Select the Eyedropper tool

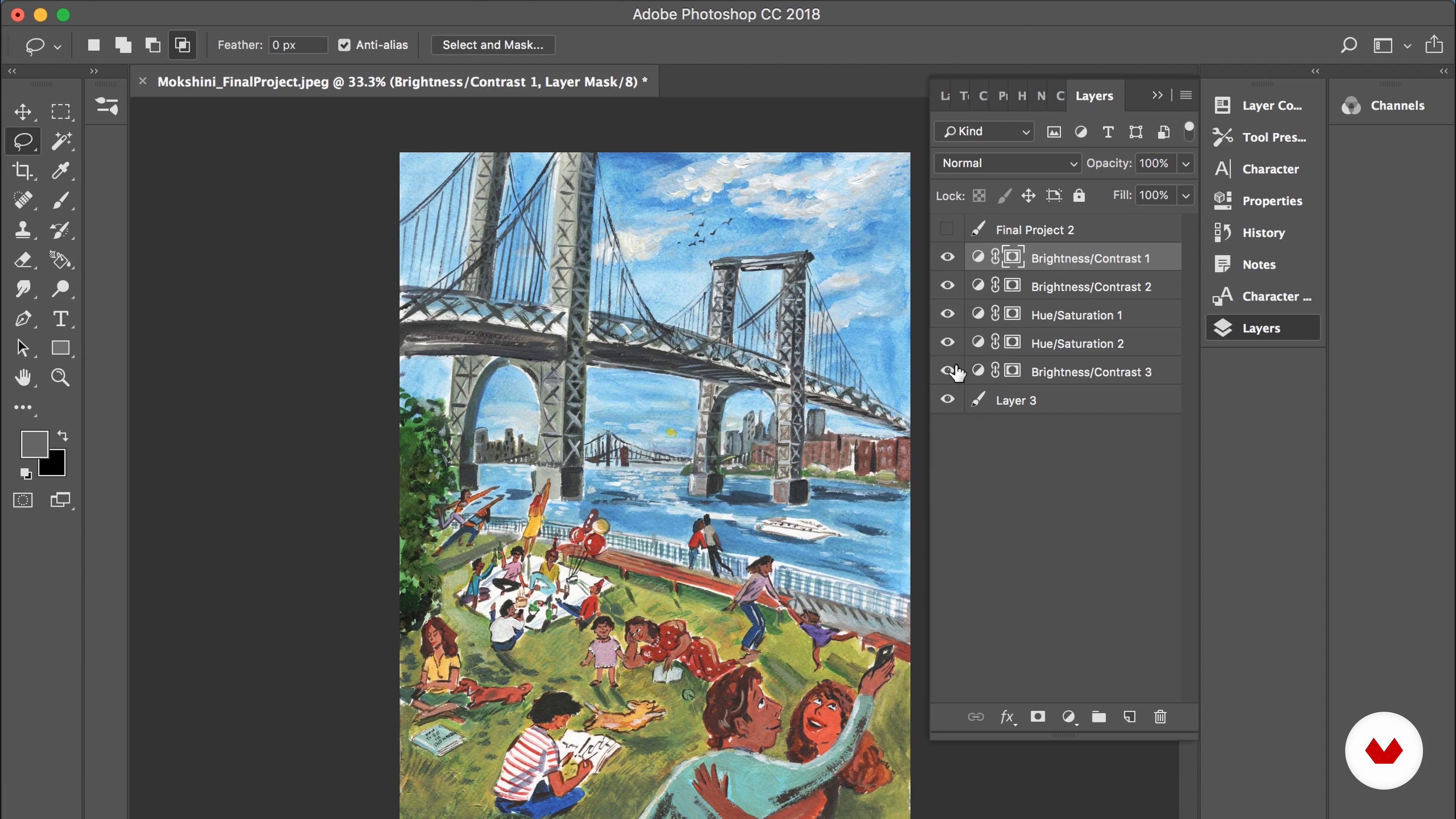(61, 170)
